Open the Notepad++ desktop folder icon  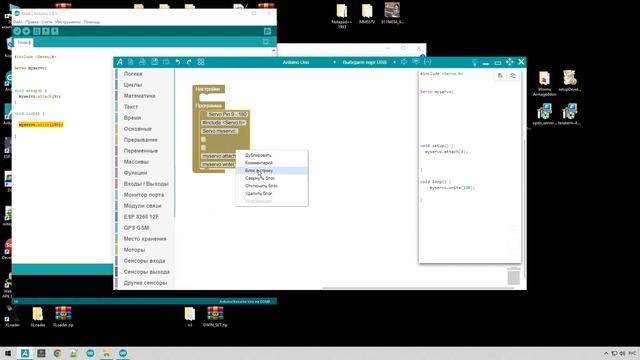click(x=342, y=16)
